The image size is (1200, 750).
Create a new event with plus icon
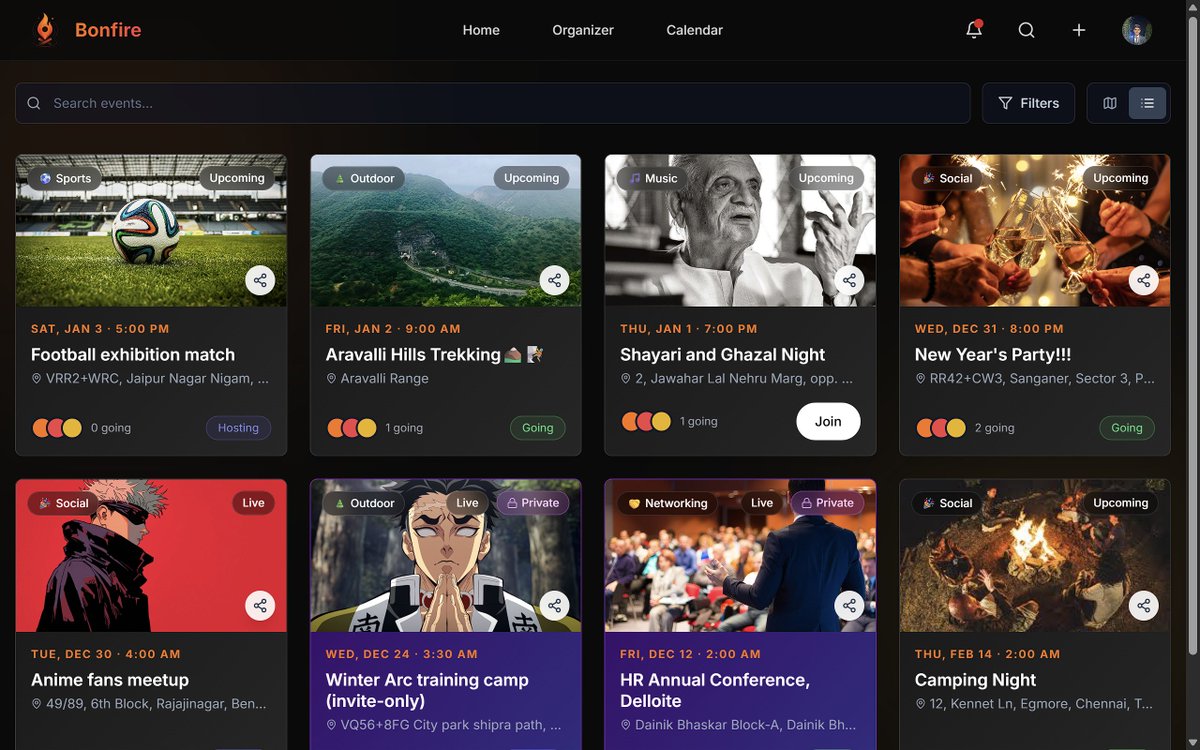1079,30
